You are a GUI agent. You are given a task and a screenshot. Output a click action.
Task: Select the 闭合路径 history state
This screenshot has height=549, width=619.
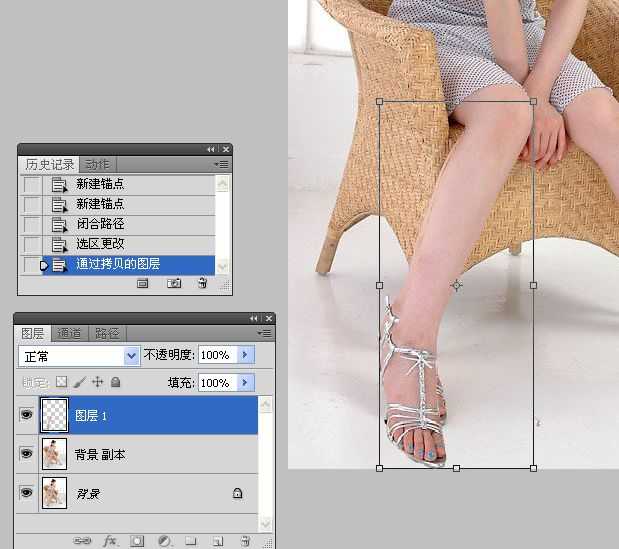[118, 224]
